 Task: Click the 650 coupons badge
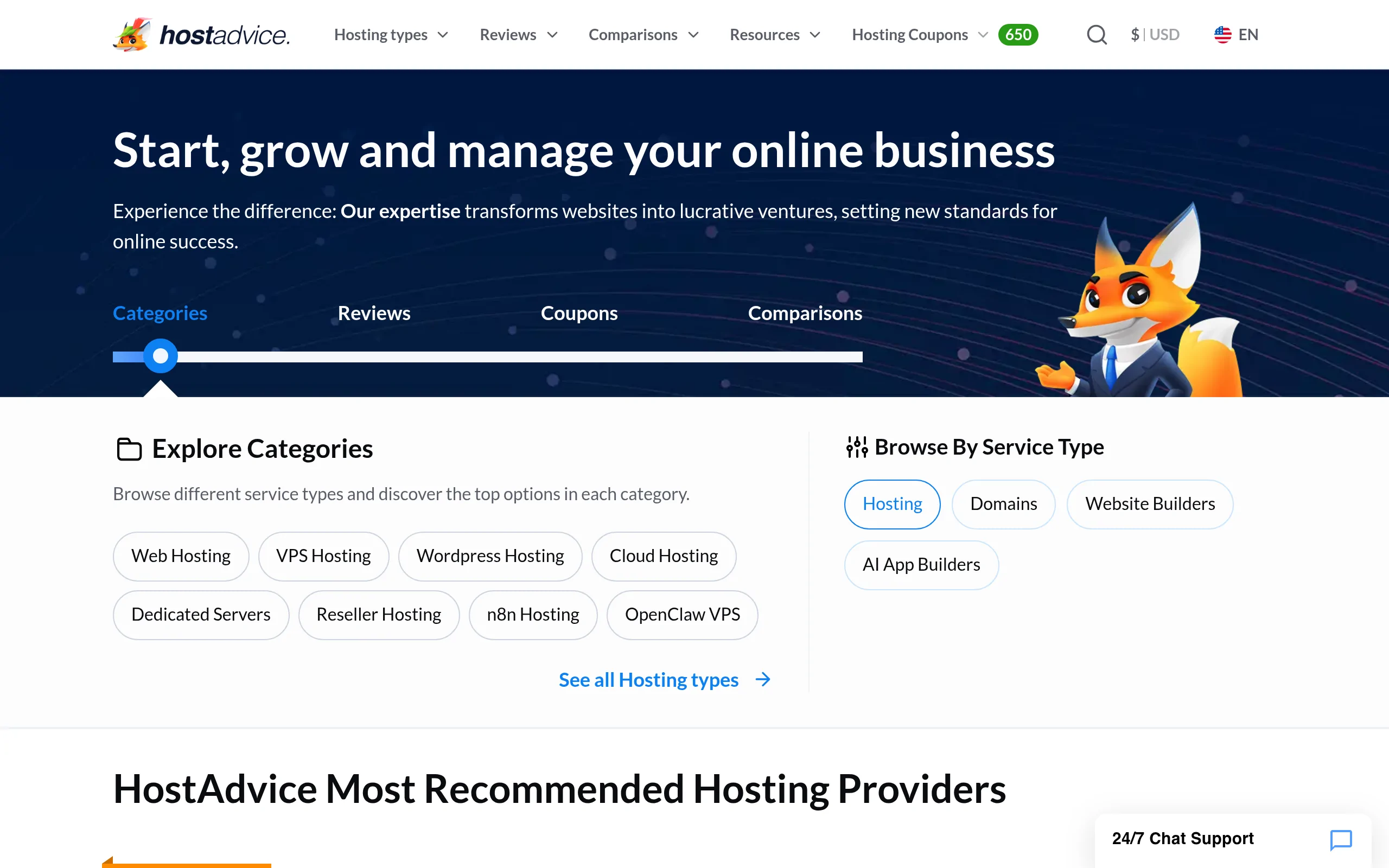tap(1018, 34)
